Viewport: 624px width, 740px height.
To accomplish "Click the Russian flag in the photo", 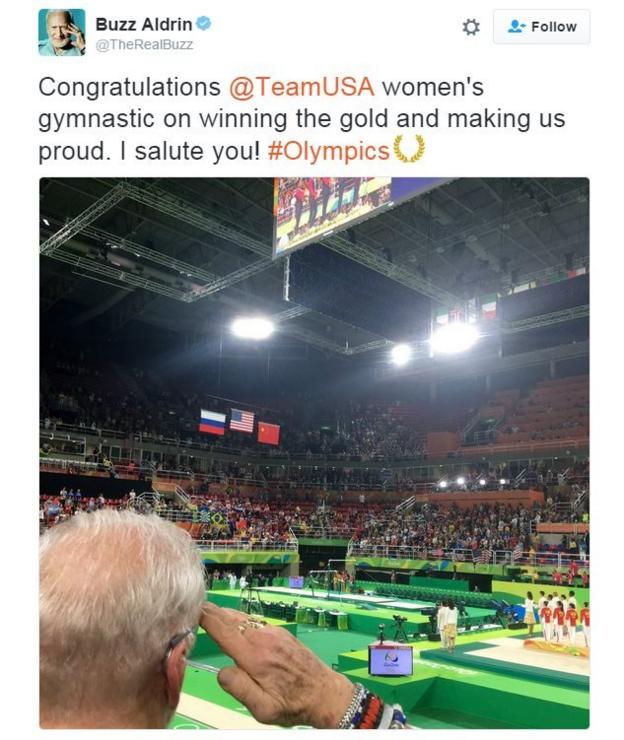I will 212,422.
